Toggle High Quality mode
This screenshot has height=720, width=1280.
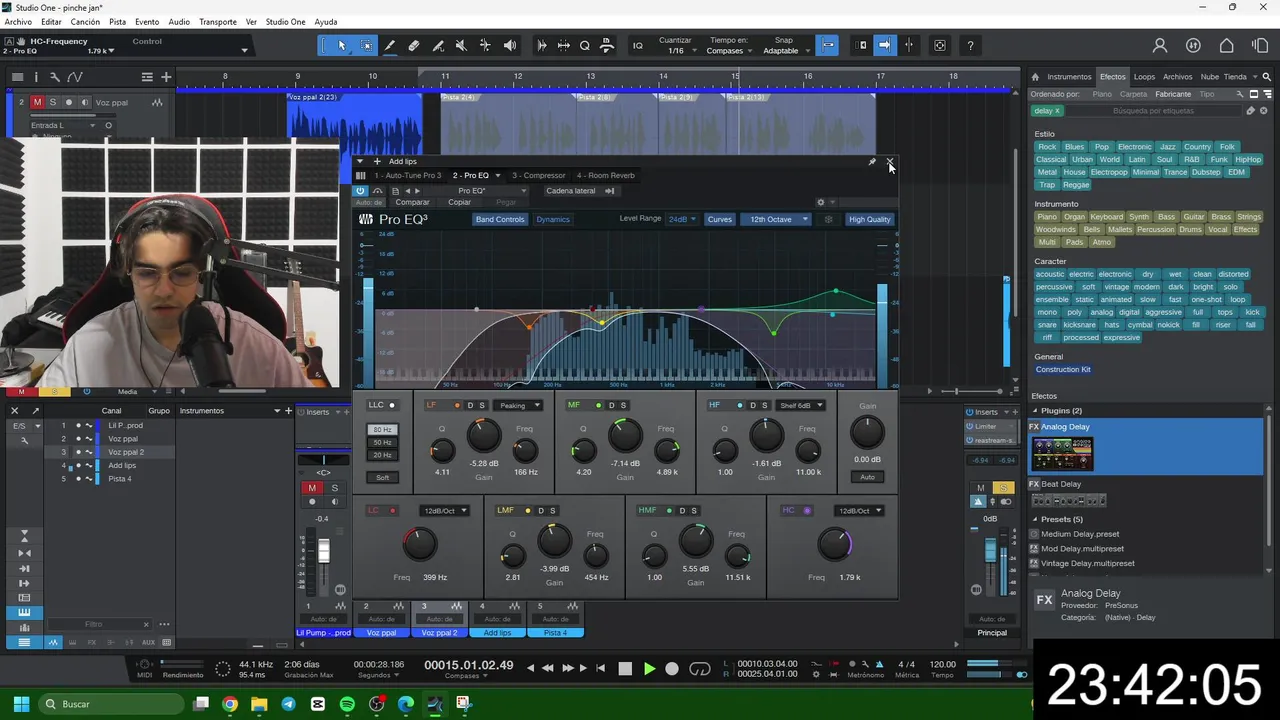[869, 219]
